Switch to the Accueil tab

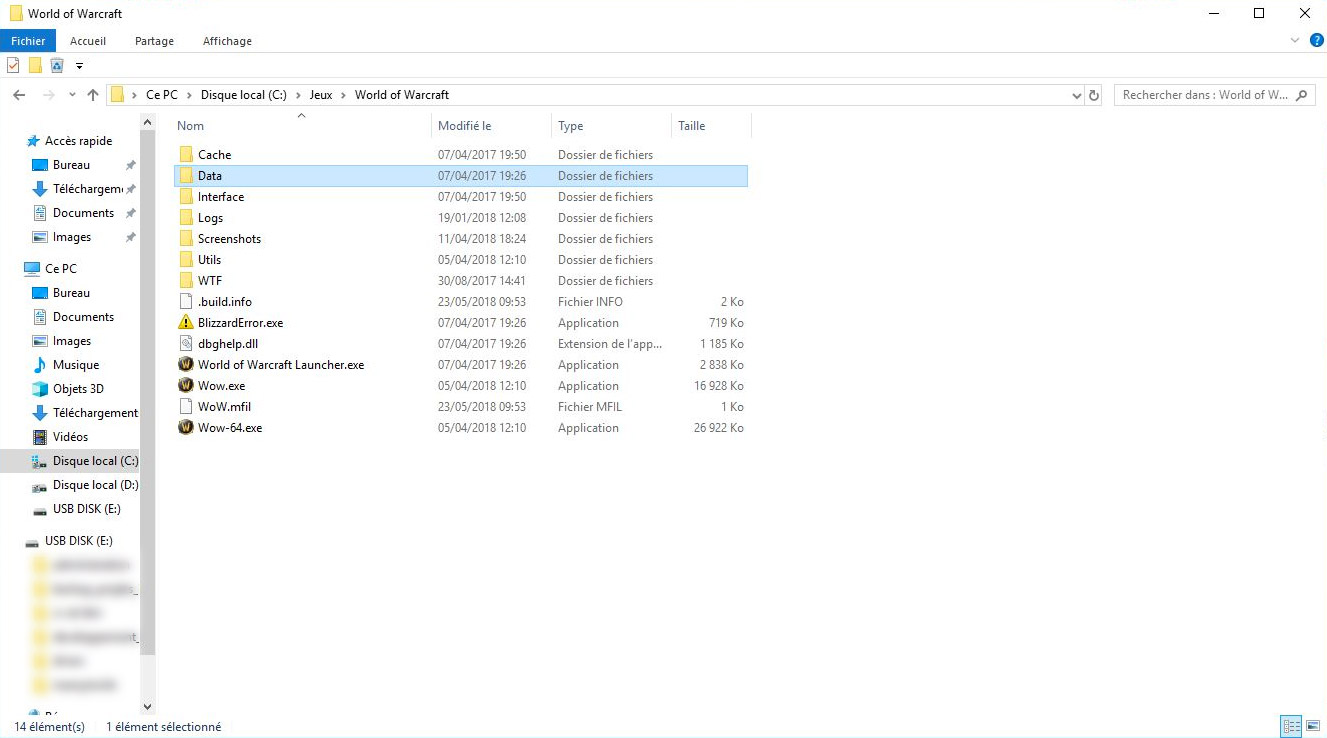click(88, 41)
